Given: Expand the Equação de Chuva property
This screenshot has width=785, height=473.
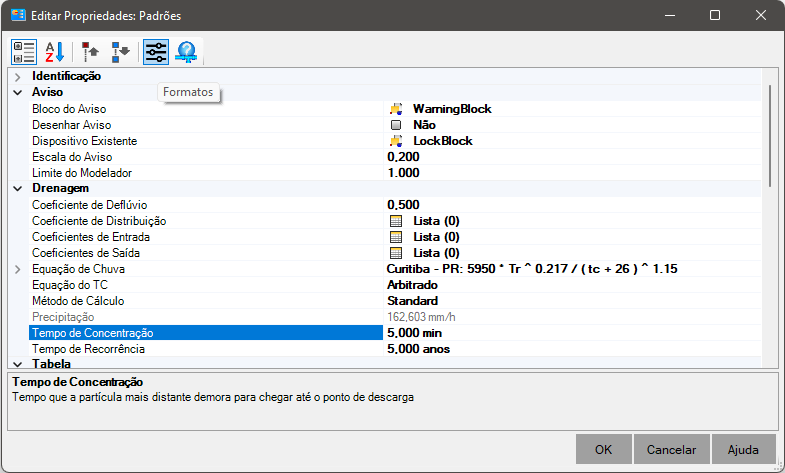Looking at the screenshot, I should point(18,269).
